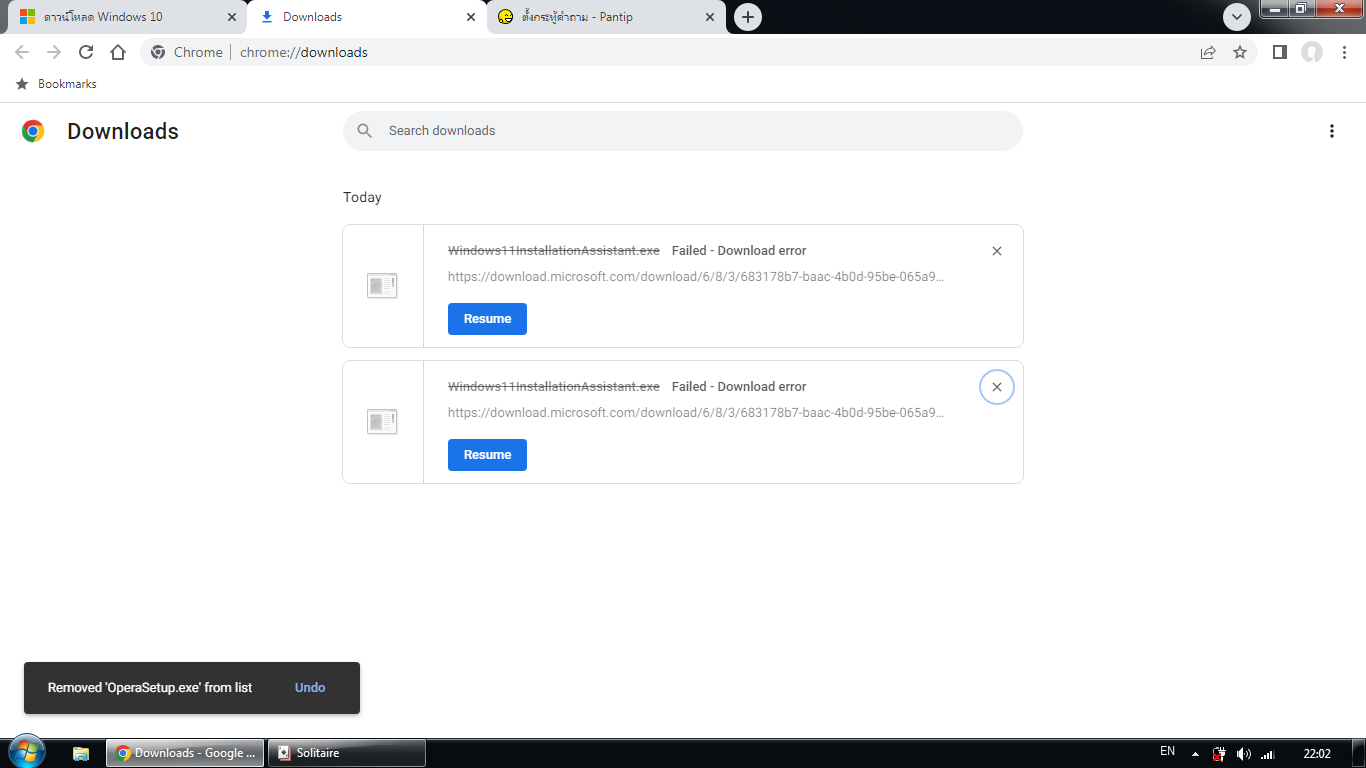Resume the first failed download

tap(487, 319)
